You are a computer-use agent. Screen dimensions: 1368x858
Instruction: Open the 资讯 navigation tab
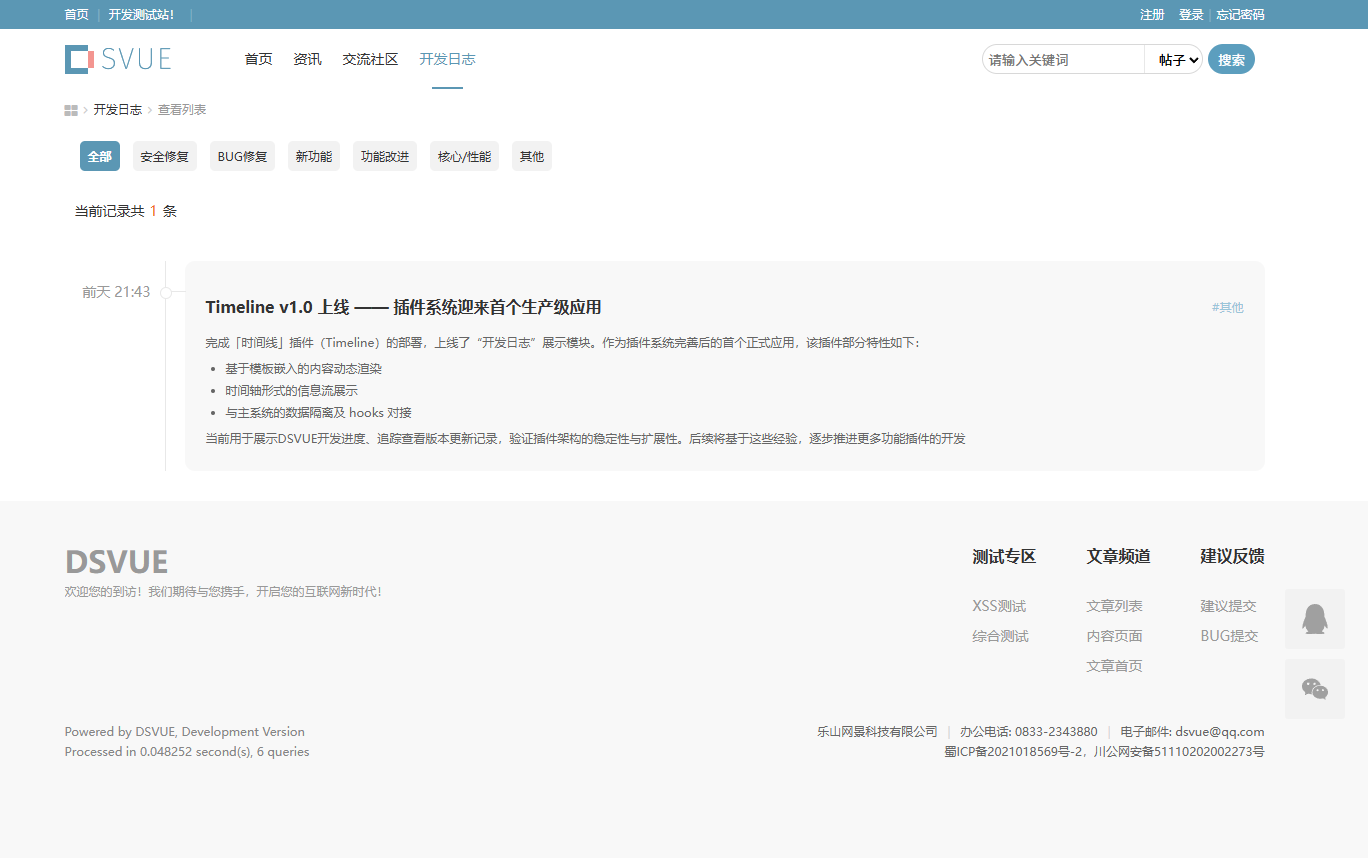tap(307, 59)
